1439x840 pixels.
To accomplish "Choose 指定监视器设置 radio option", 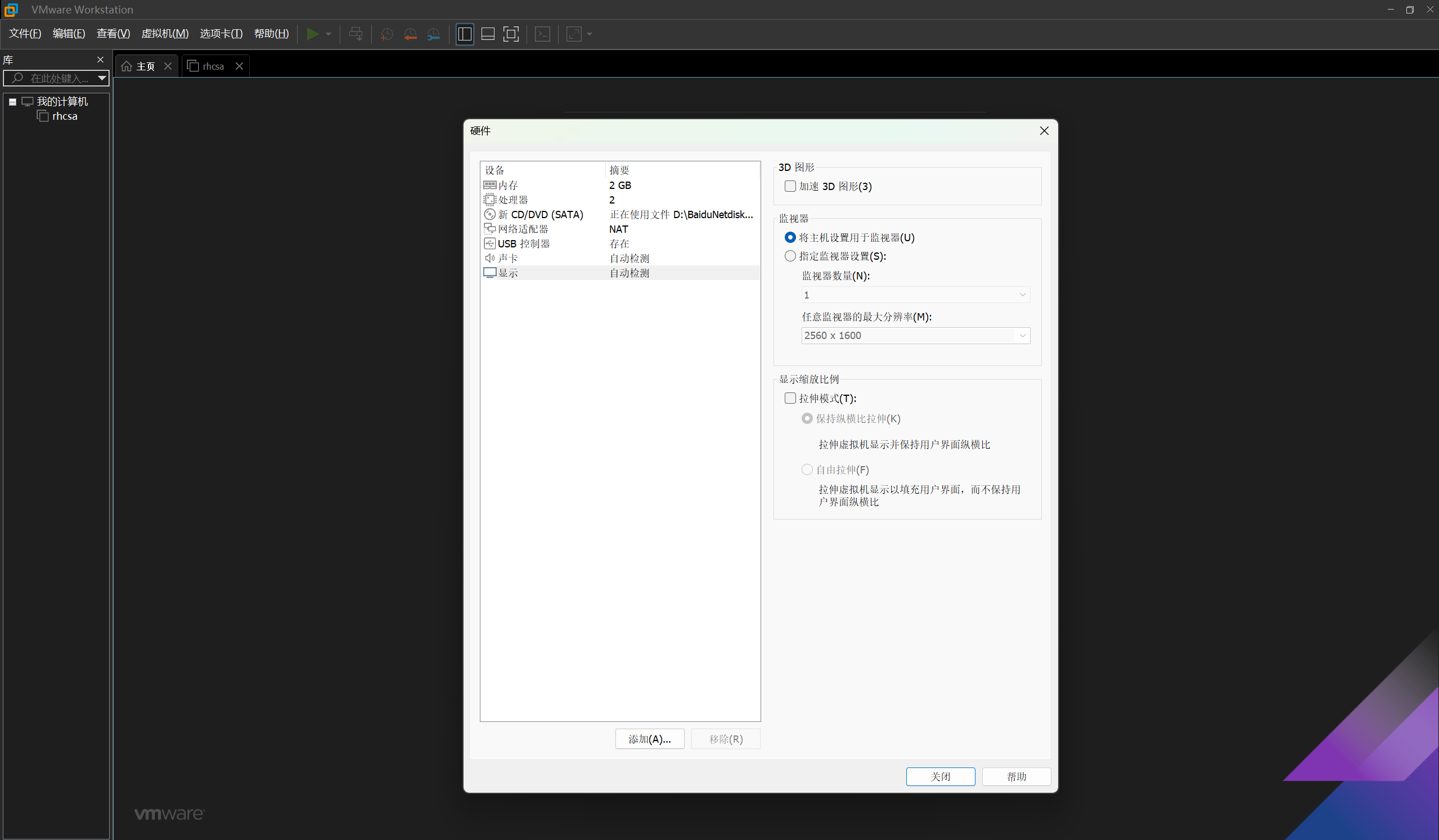I will 790,256.
